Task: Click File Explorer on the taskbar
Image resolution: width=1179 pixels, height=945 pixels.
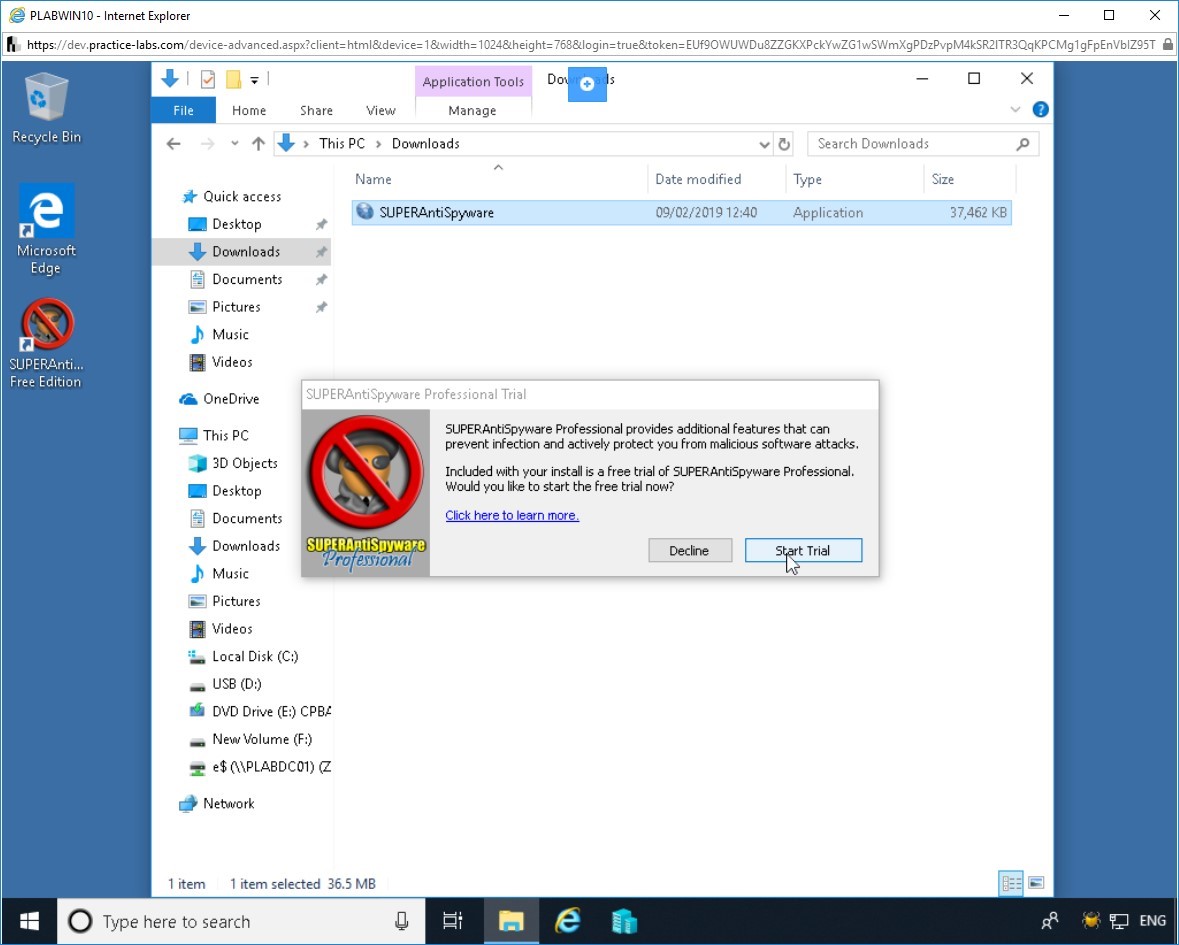Action: [x=511, y=921]
